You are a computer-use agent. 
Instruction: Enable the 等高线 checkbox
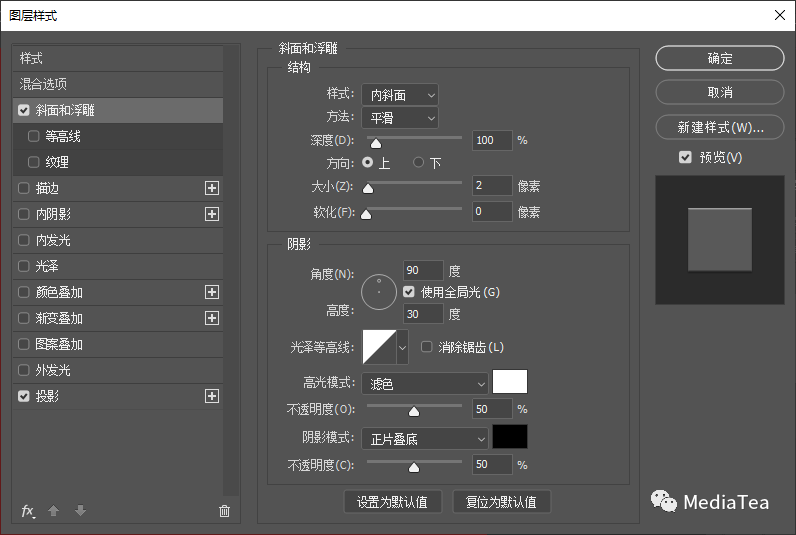(x=34, y=136)
